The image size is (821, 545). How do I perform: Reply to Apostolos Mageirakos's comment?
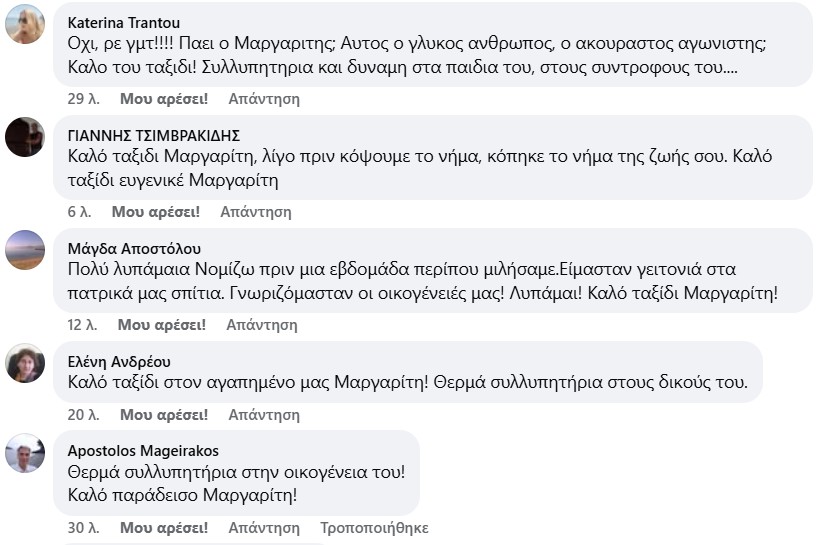tap(264, 528)
